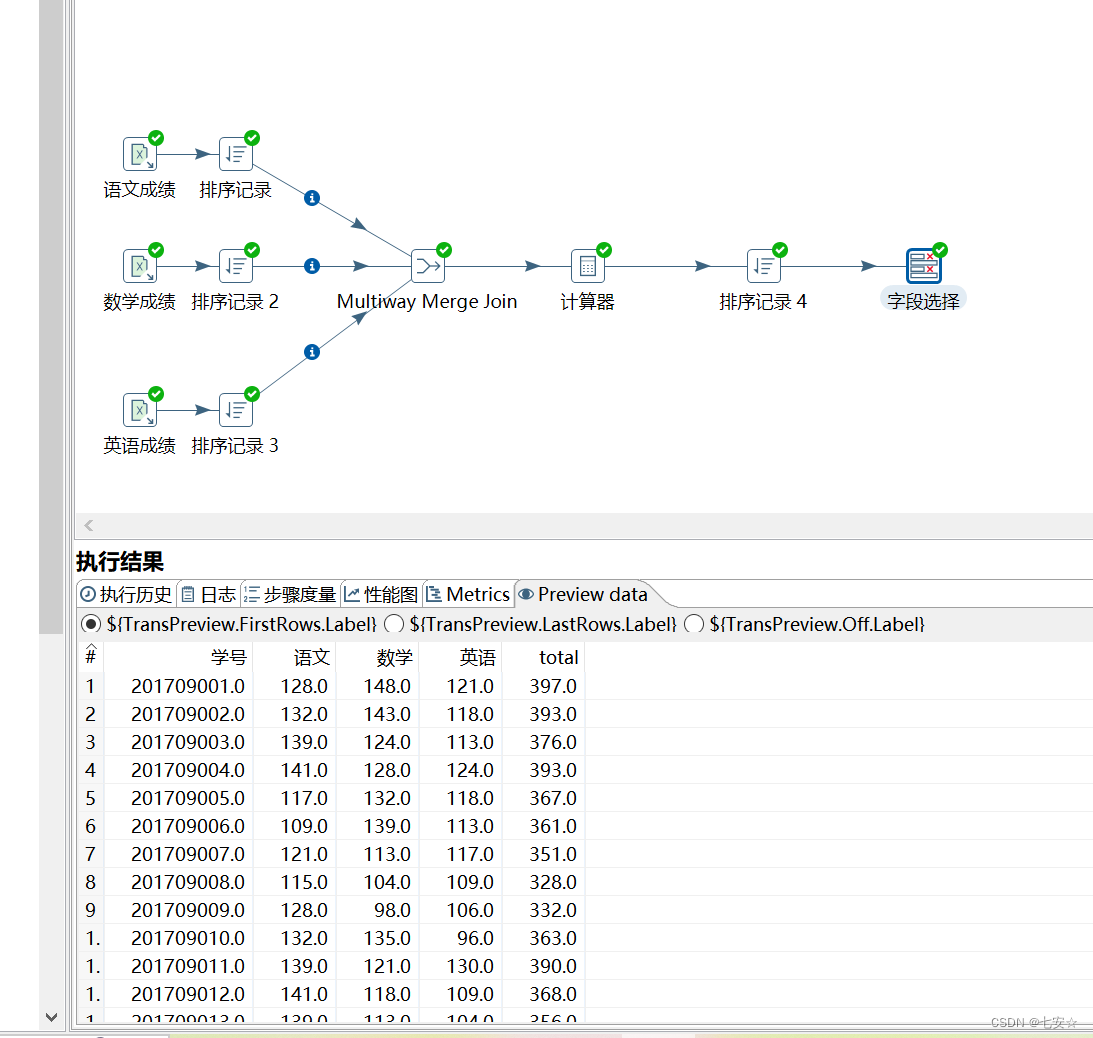Select the 语文成绩 Excel input step icon
1093x1038 pixels.
140,153
